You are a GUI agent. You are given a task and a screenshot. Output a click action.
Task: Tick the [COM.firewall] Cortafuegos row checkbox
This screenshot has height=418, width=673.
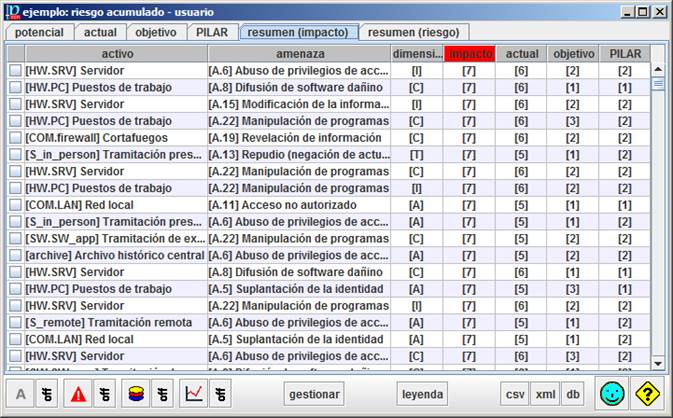point(15,137)
